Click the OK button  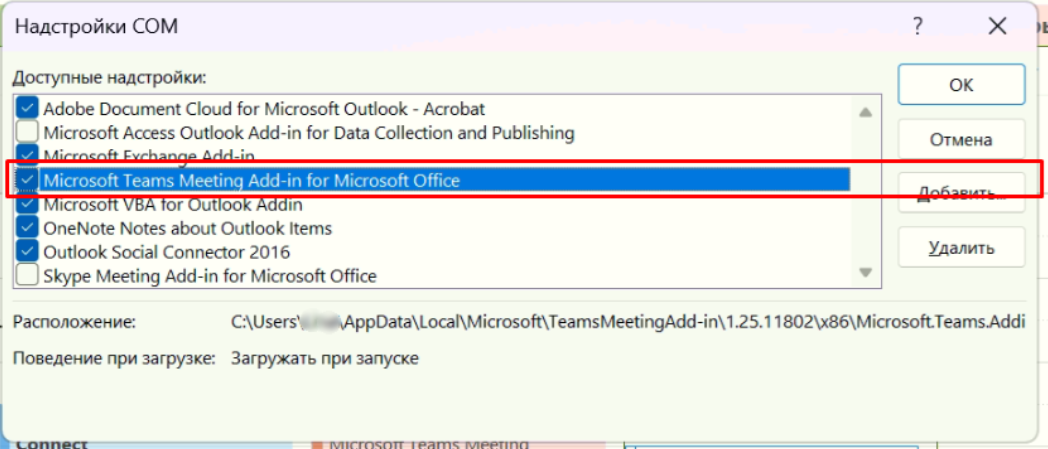[x=961, y=85]
